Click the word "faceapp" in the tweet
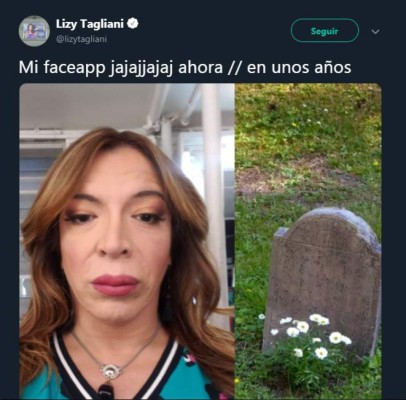This screenshot has width=406, height=400. point(74,67)
